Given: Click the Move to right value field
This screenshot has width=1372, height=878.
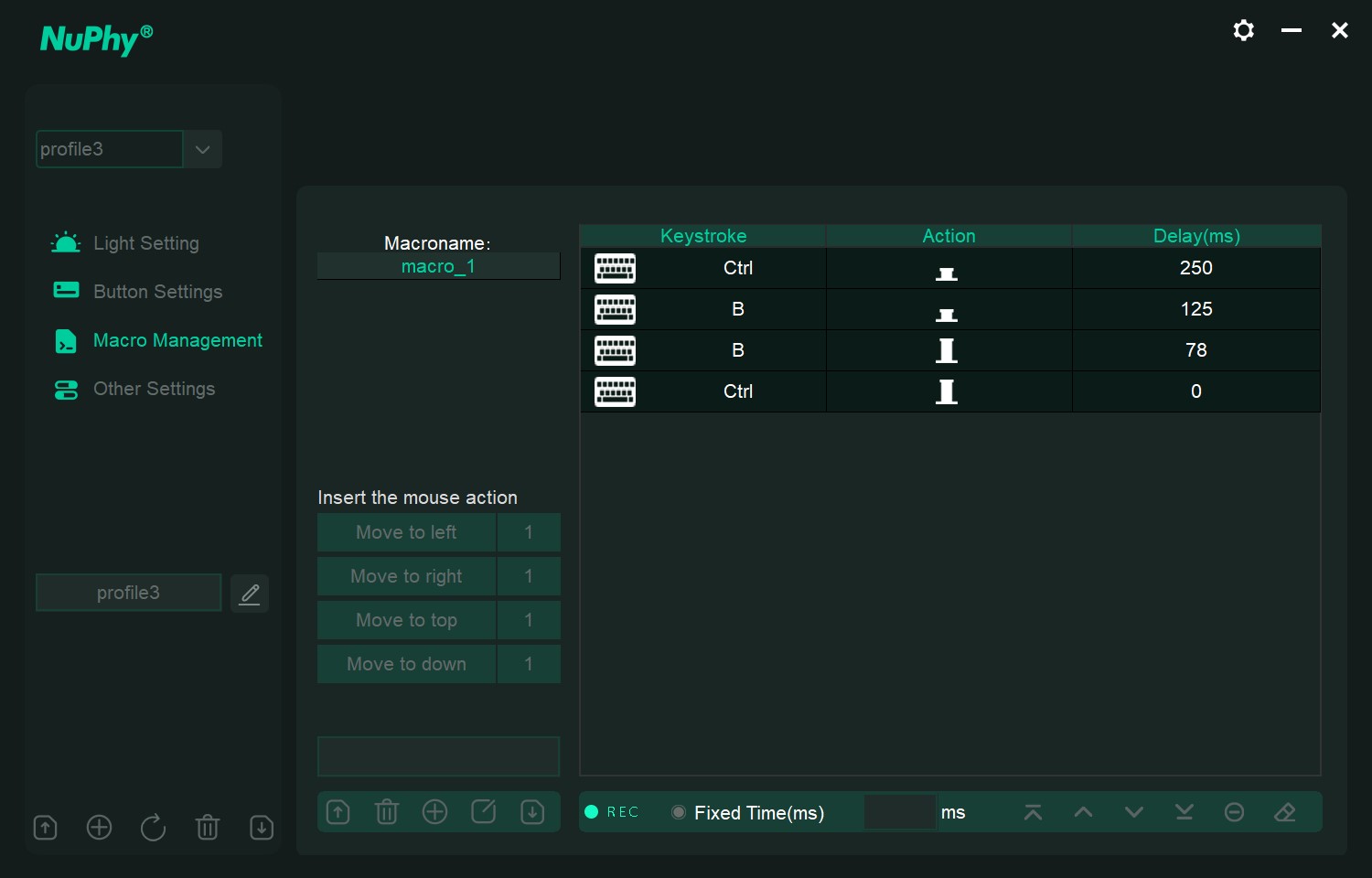Looking at the screenshot, I should [x=529, y=576].
